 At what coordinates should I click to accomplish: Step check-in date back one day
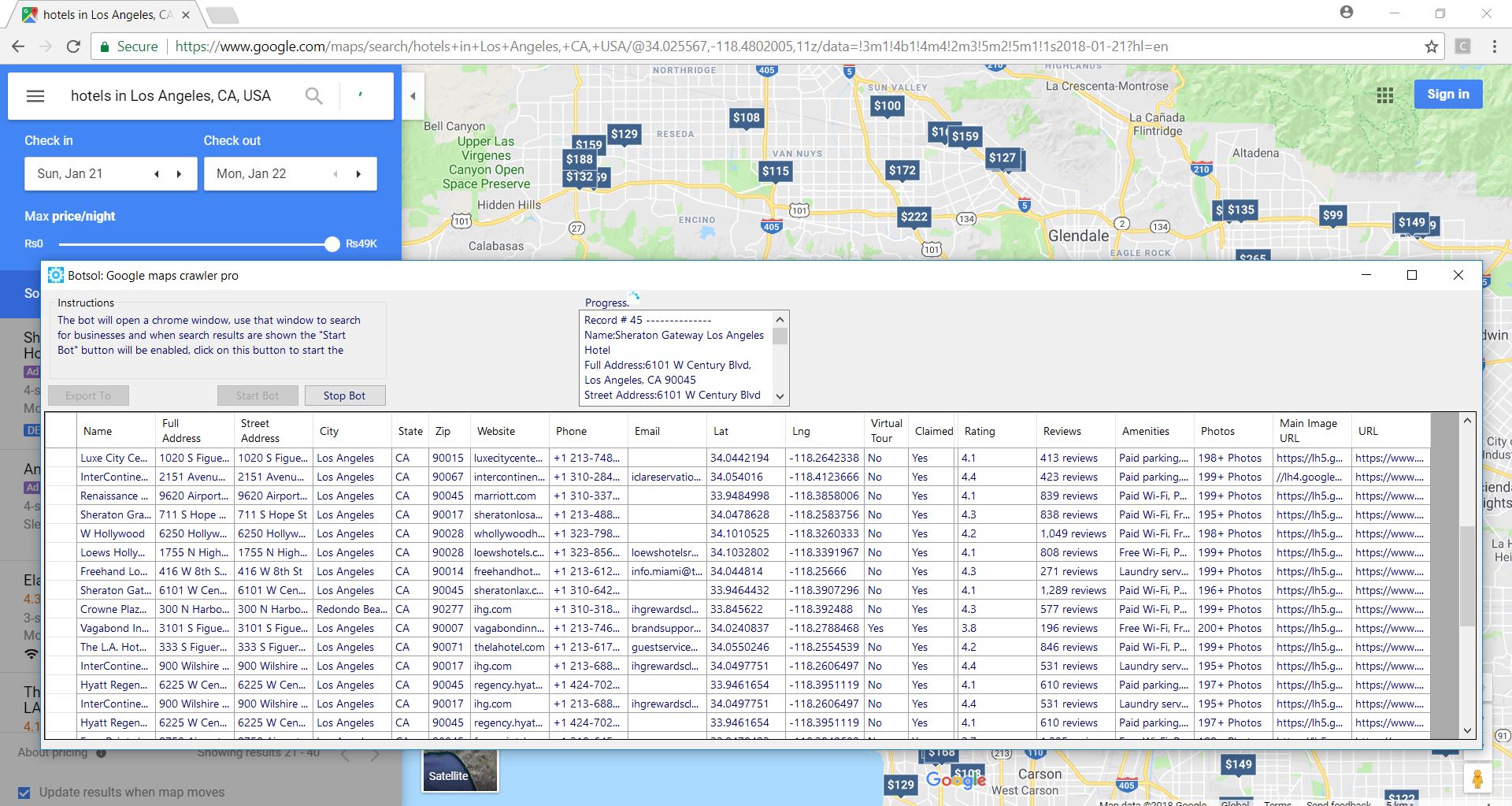157,174
